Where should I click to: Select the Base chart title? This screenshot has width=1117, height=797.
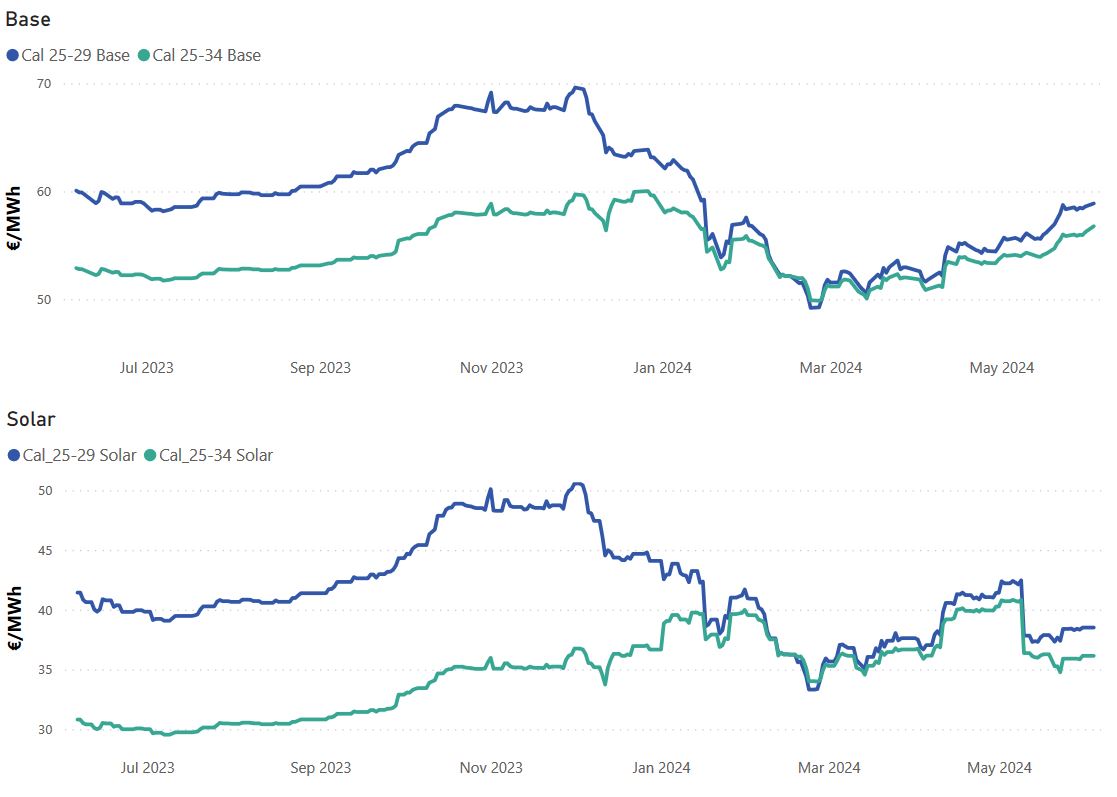point(28,19)
